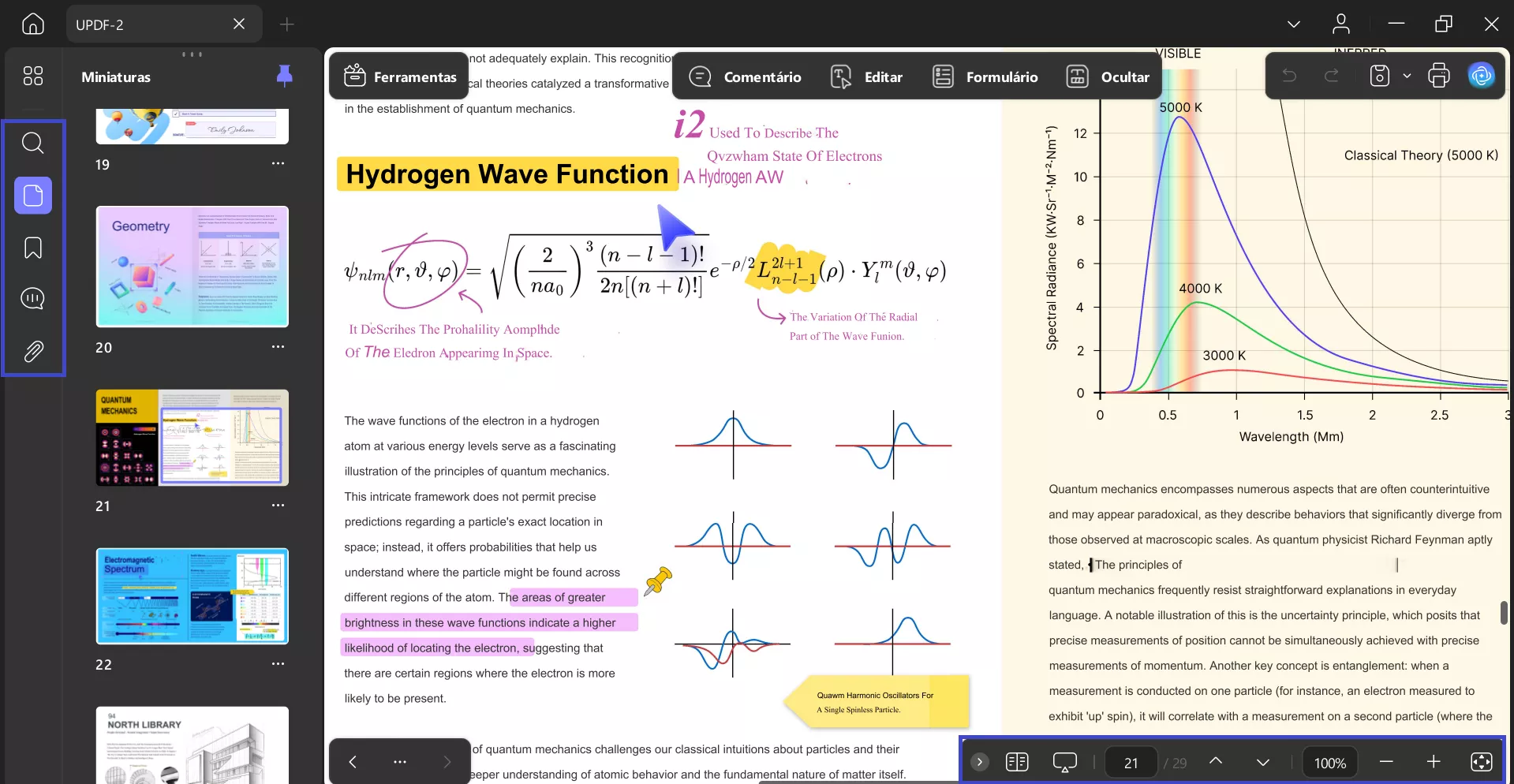Viewport: 1514px width, 784px height.
Task: Open the Ferramentas tools menu
Action: click(x=400, y=77)
